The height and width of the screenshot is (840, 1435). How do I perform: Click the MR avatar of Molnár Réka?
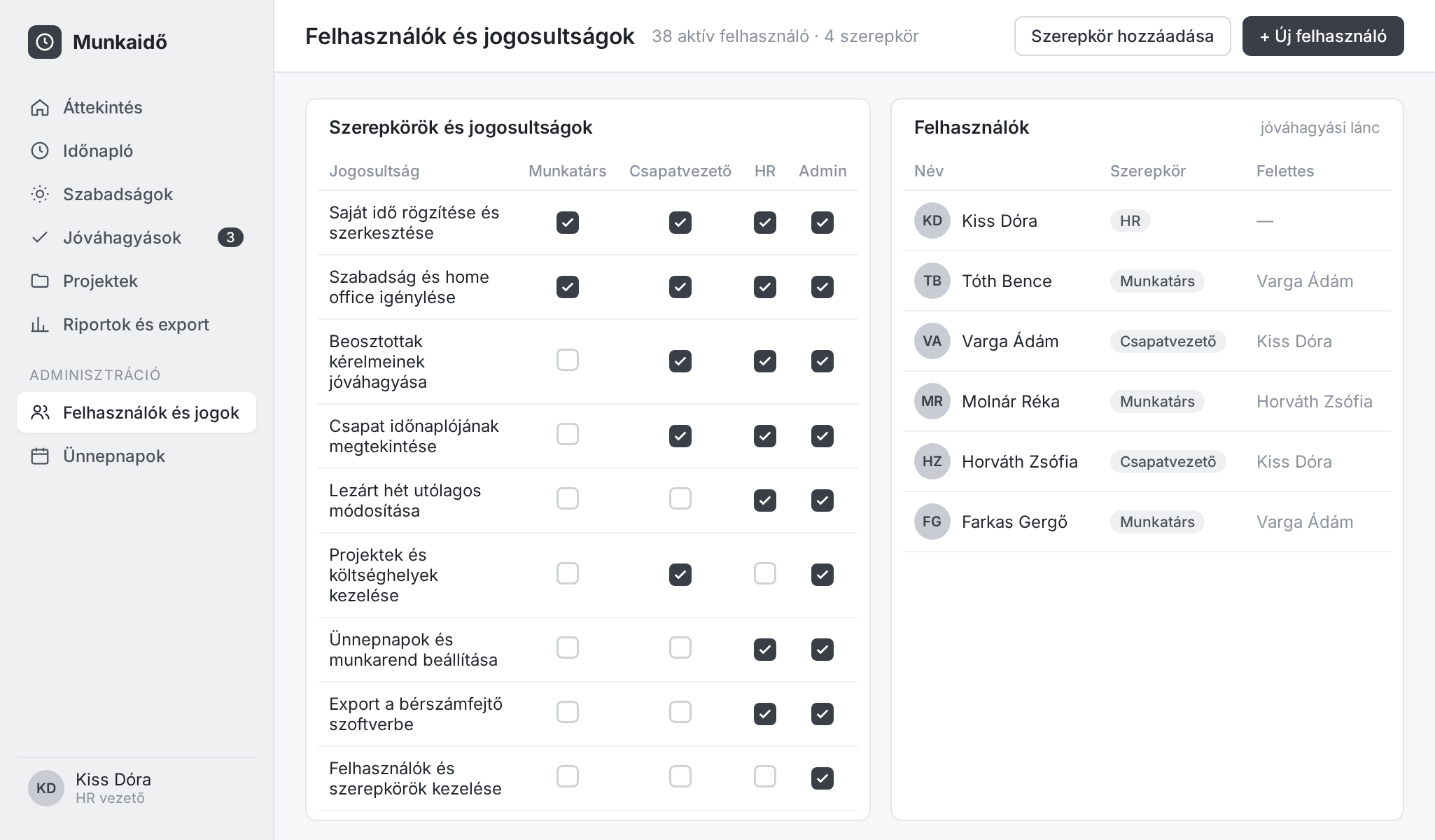click(932, 401)
